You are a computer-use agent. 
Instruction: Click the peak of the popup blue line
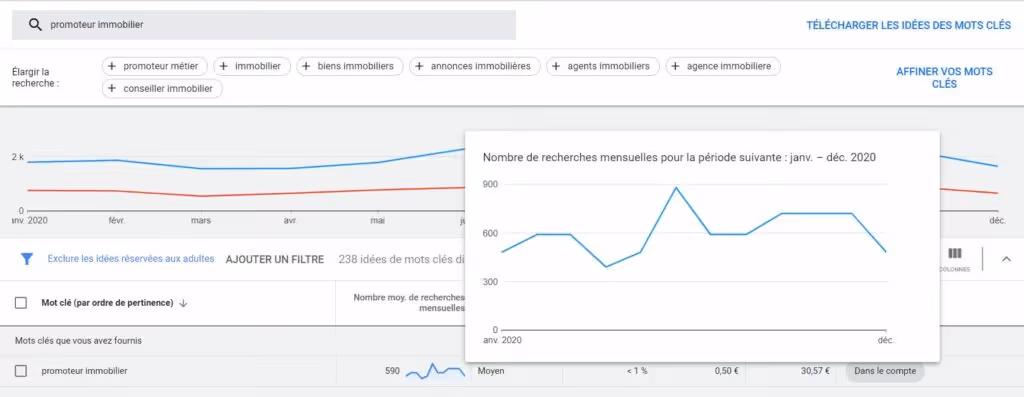pos(676,187)
